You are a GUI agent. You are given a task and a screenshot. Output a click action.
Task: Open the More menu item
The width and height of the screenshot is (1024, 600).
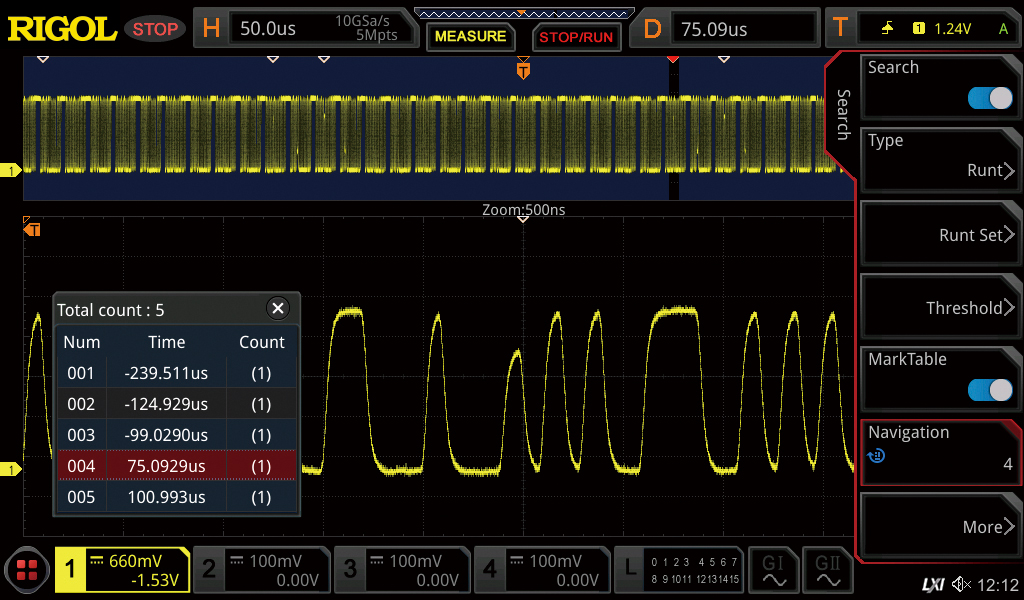(x=938, y=527)
